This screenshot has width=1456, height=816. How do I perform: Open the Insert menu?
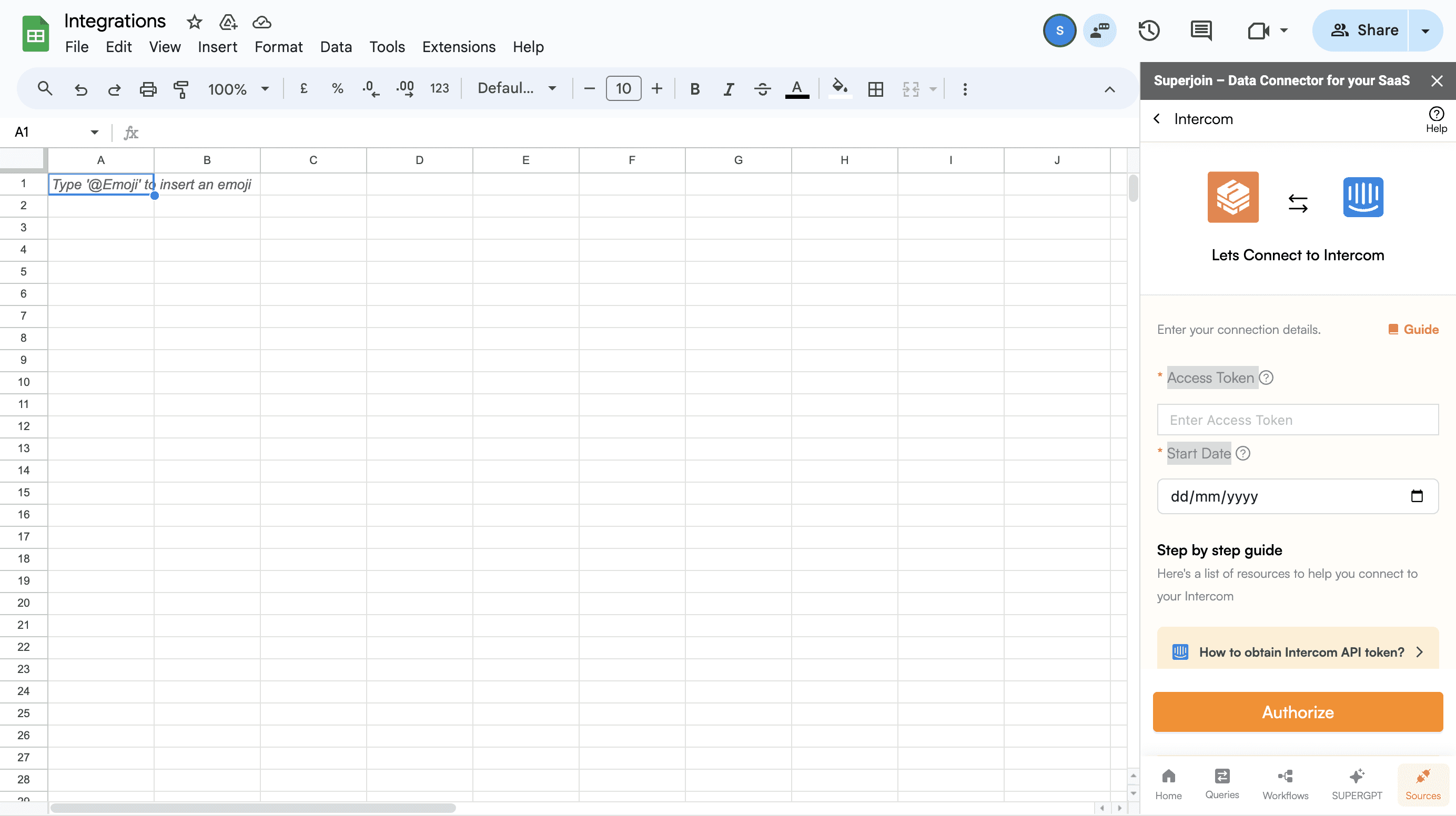[217, 47]
